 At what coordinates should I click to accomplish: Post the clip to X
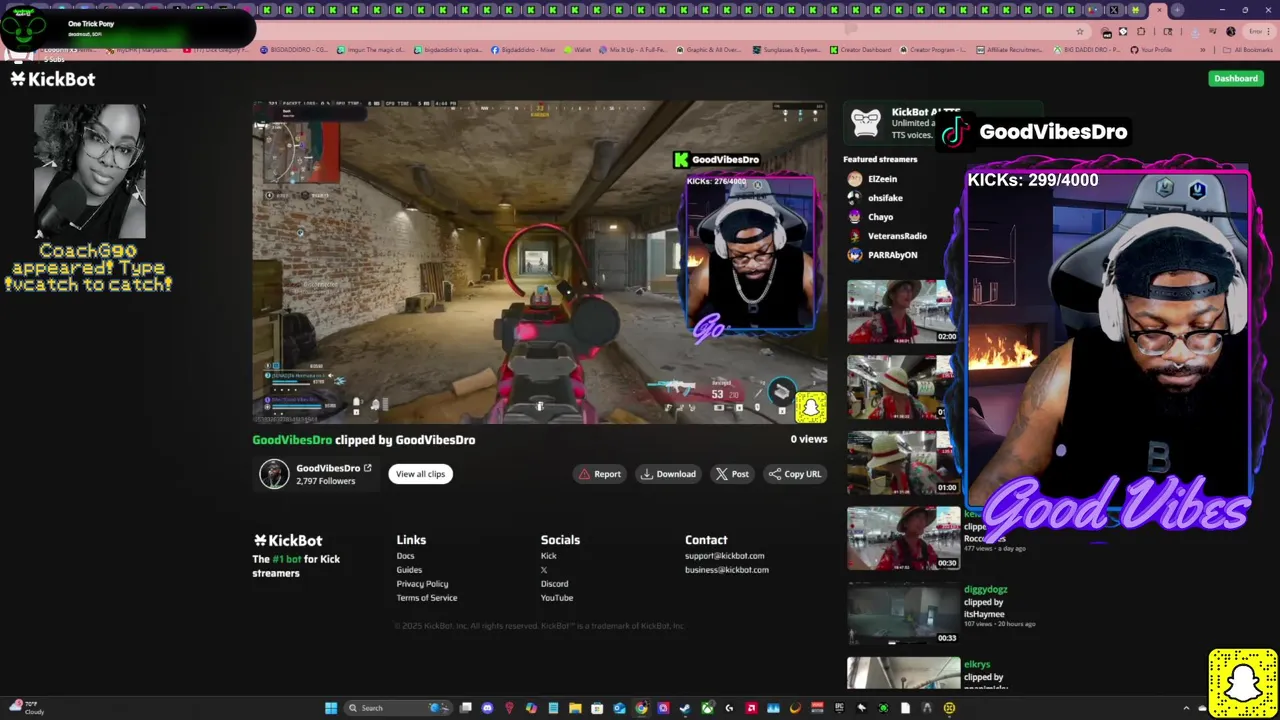click(x=732, y=474)
